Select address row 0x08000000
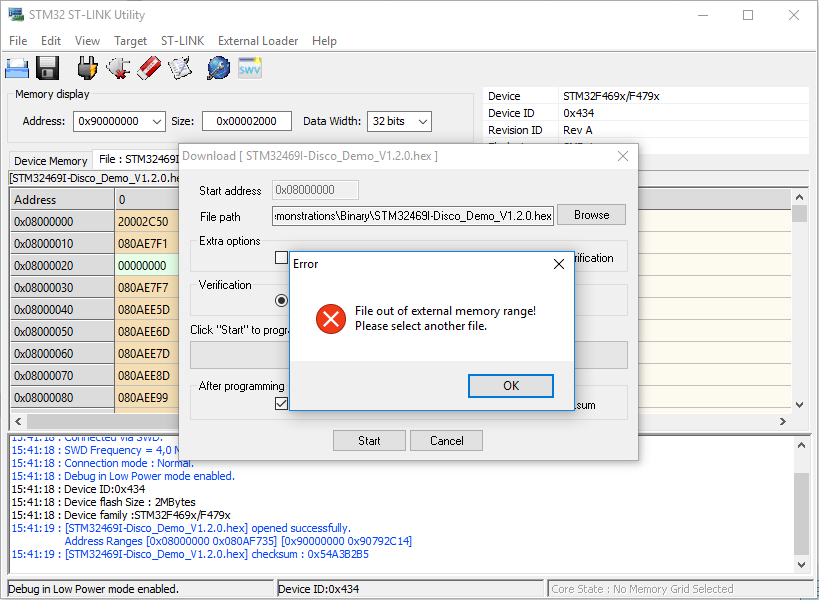819x600 pixels. coord(62,222)
